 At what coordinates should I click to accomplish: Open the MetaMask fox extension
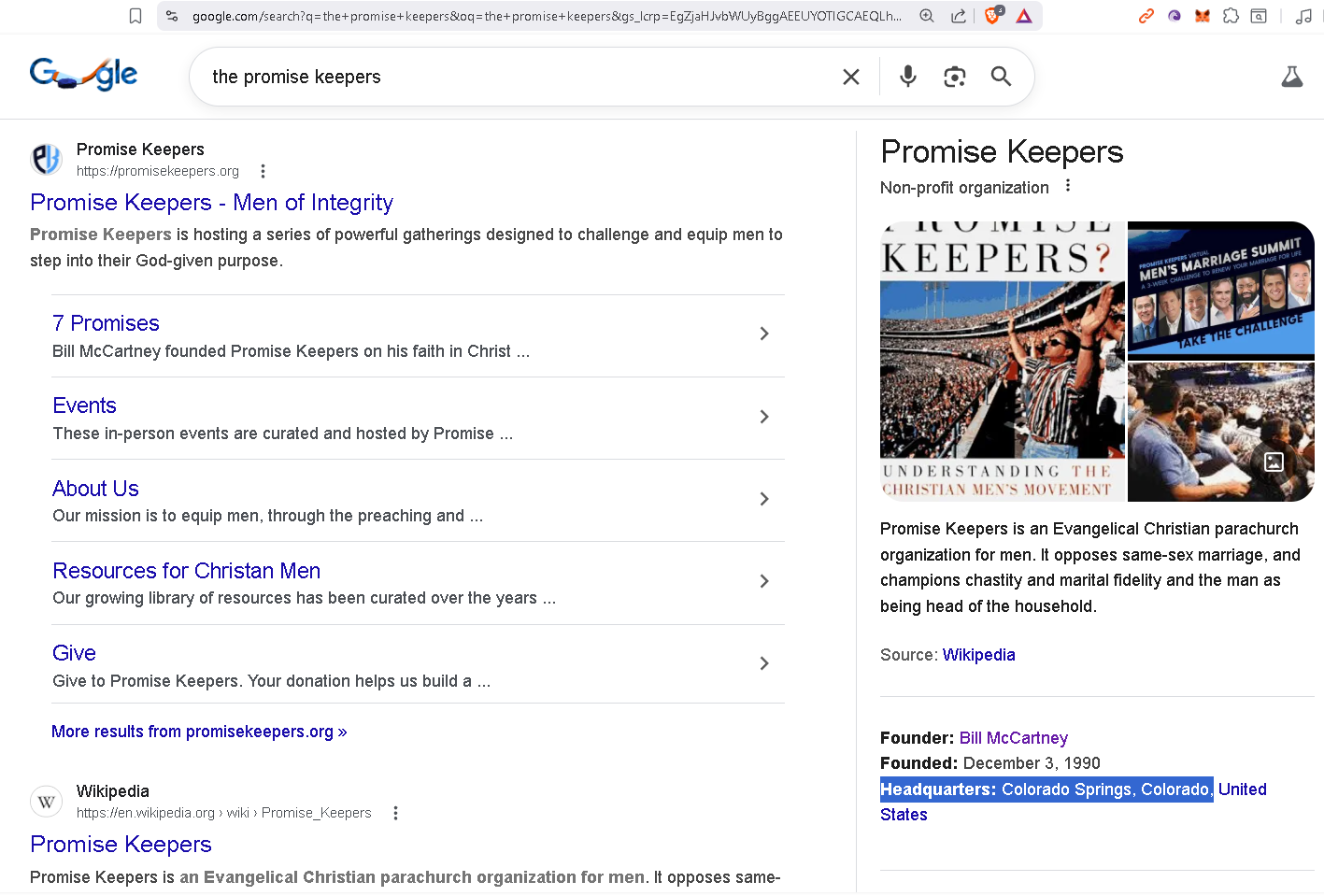coord(1203,16)
